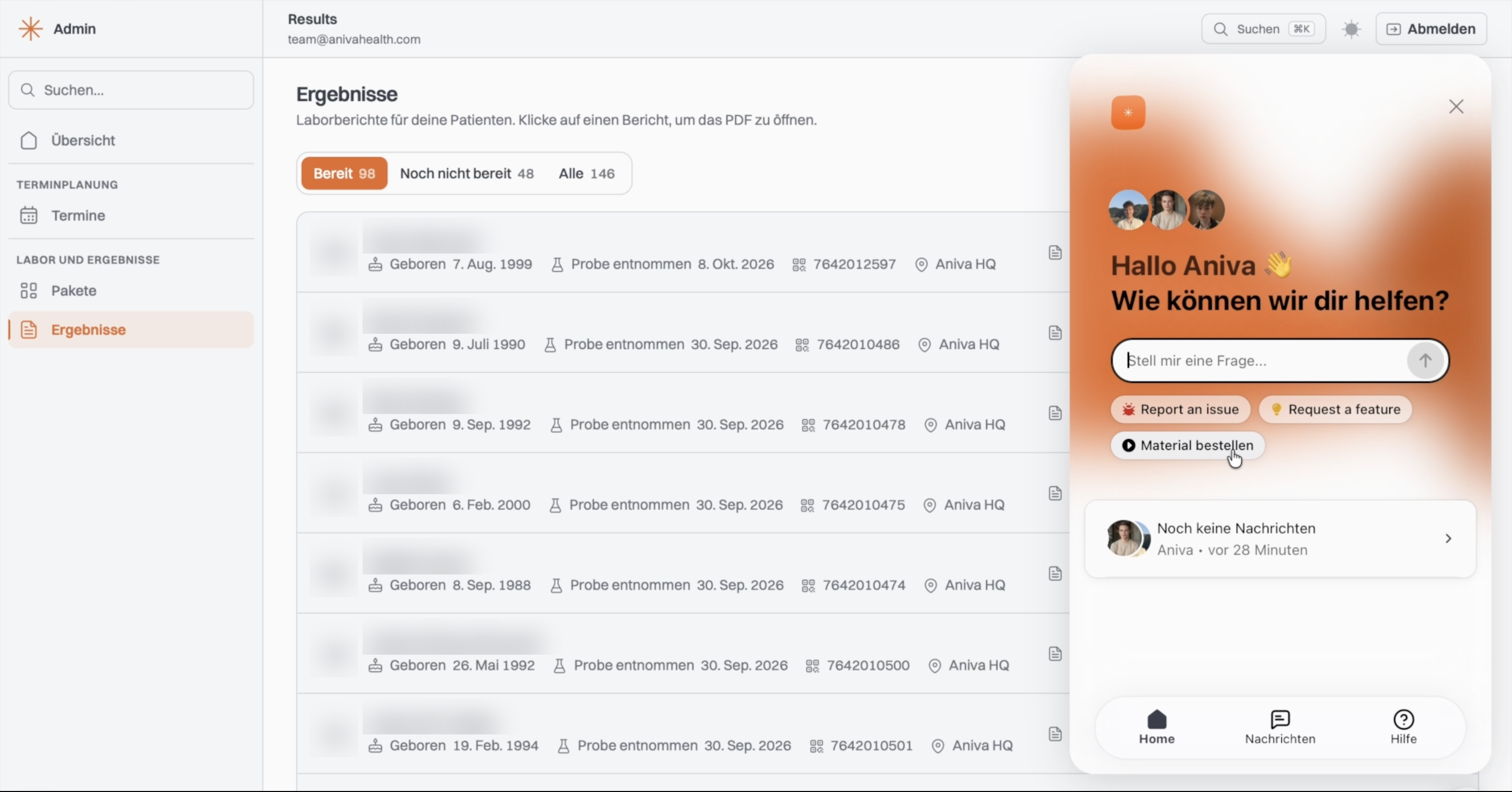Click birthday icon next to 9. Juli 1990
Viewport: 1512px width, 792px height.
375,345
